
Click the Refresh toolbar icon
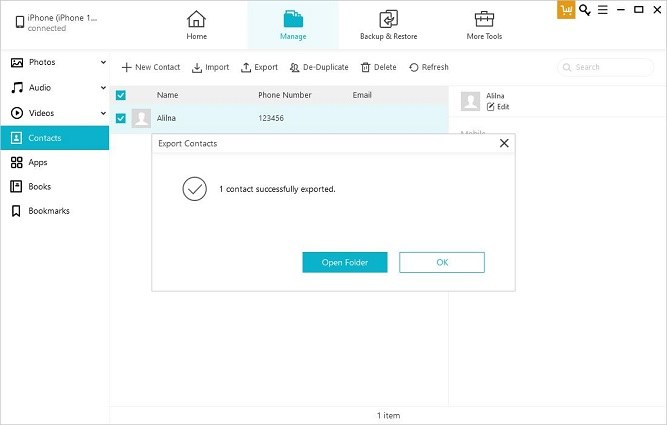click(414, 67)
